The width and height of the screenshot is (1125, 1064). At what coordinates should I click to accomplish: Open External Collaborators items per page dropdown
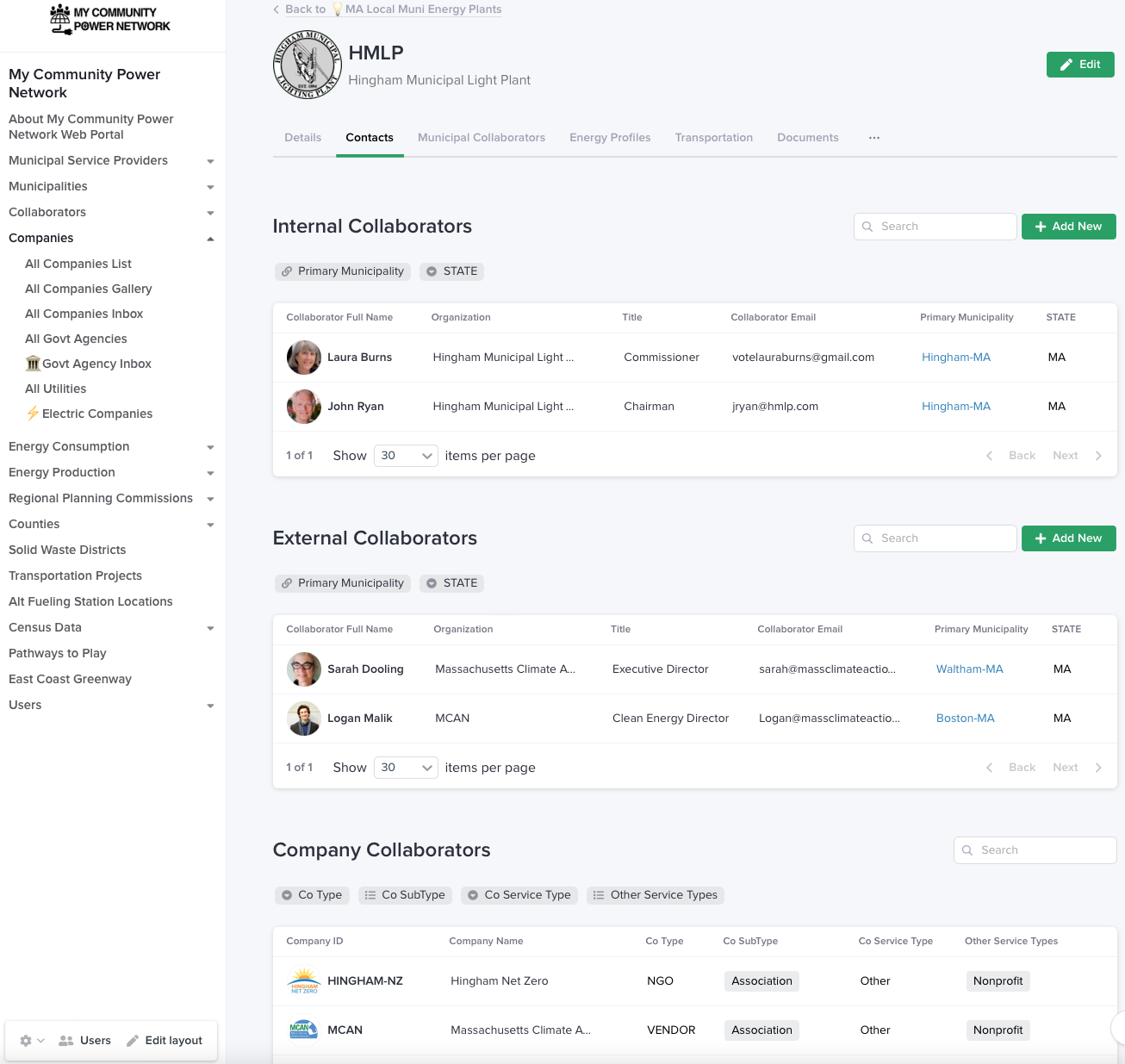pos(406,768)
